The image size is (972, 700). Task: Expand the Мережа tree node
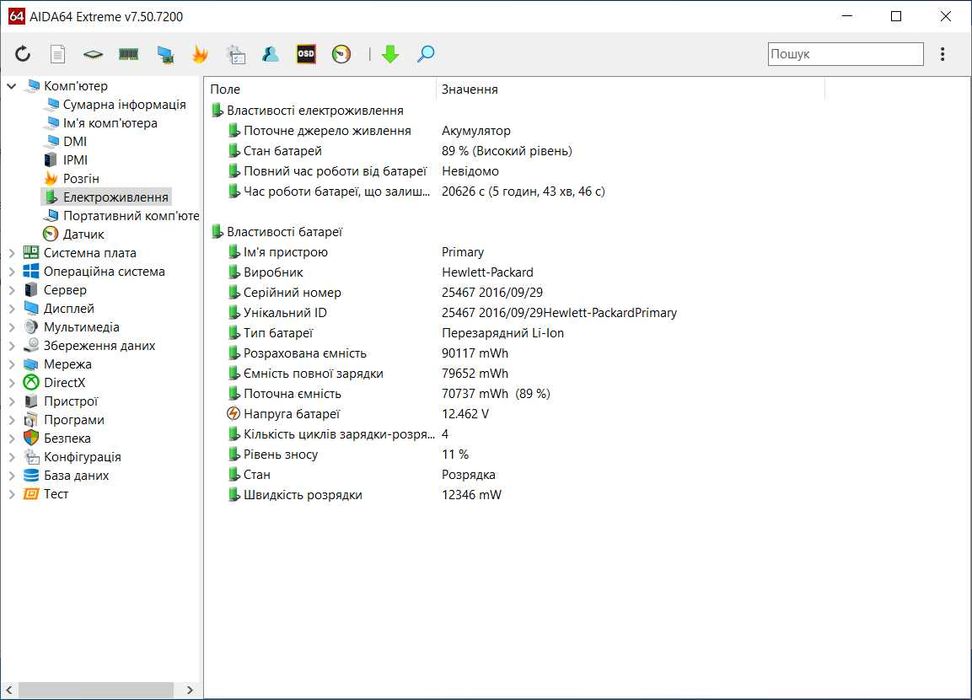point(11,365)
